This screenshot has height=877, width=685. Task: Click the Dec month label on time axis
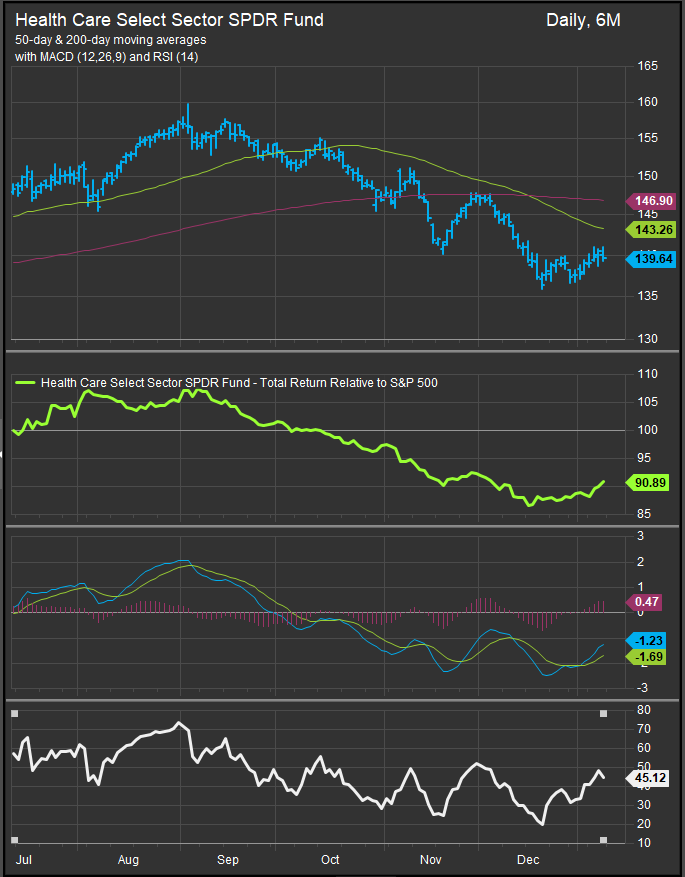tap(528, 860)
